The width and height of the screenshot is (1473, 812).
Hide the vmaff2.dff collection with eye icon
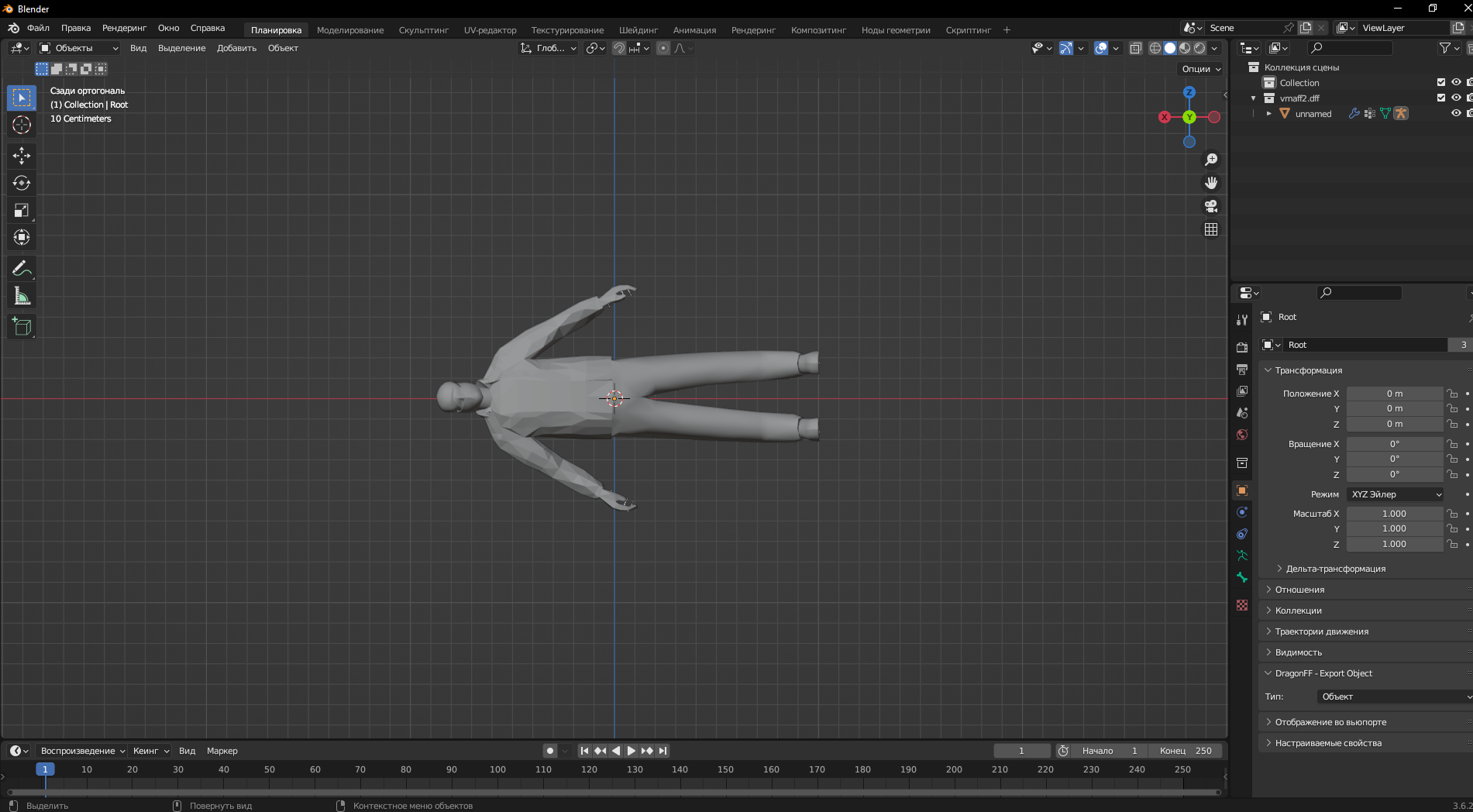pyautogui.click(x=1456, y=98)
